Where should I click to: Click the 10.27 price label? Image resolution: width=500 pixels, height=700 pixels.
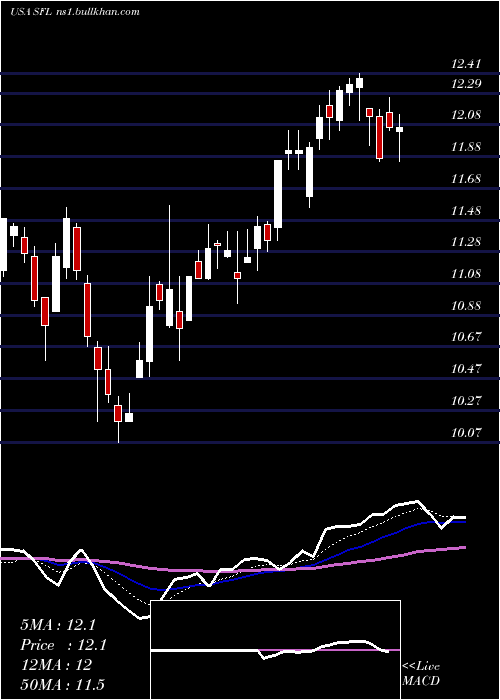[x=466, y=400]
